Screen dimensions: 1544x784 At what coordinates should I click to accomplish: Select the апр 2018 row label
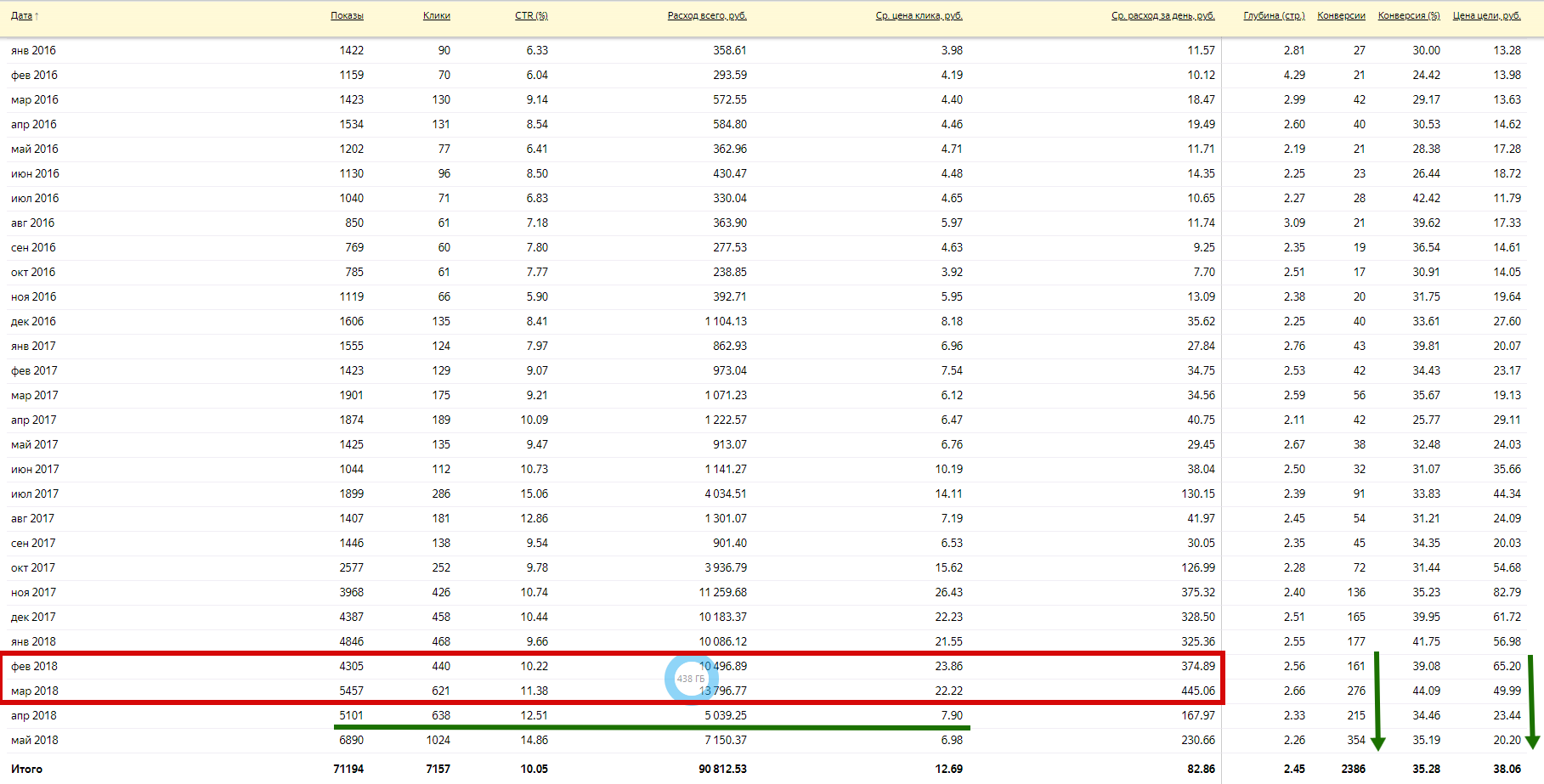pos(34,715)
